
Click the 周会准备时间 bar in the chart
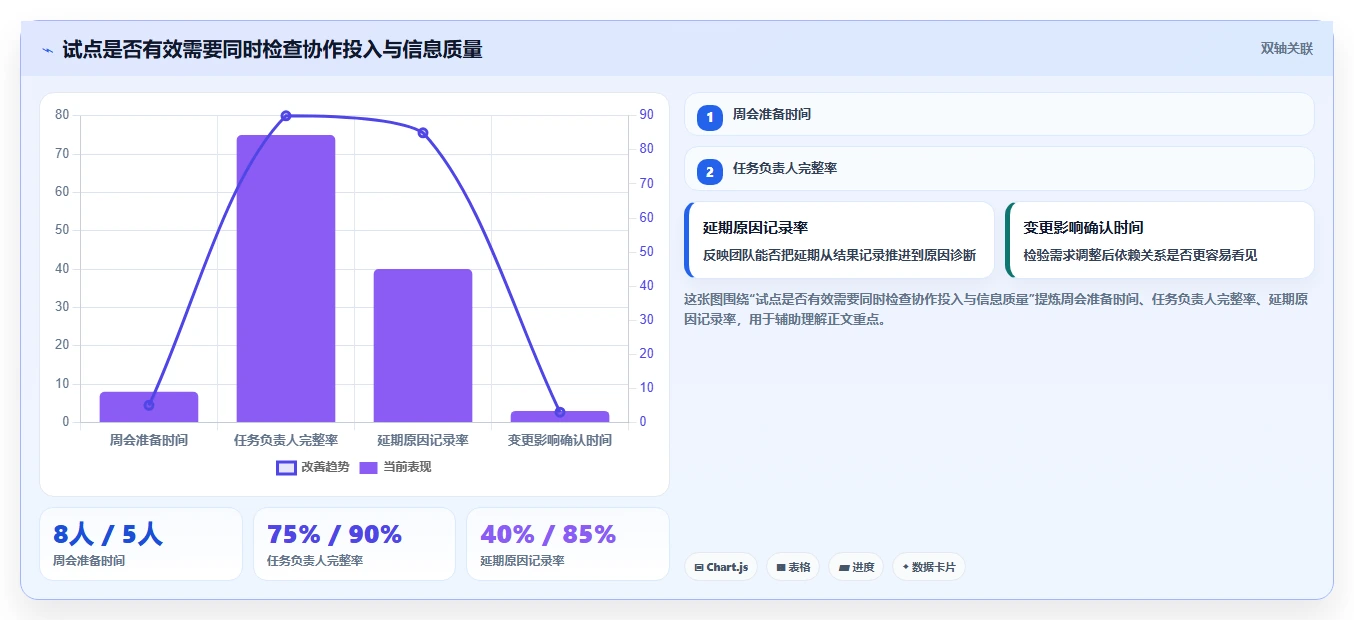149,407
